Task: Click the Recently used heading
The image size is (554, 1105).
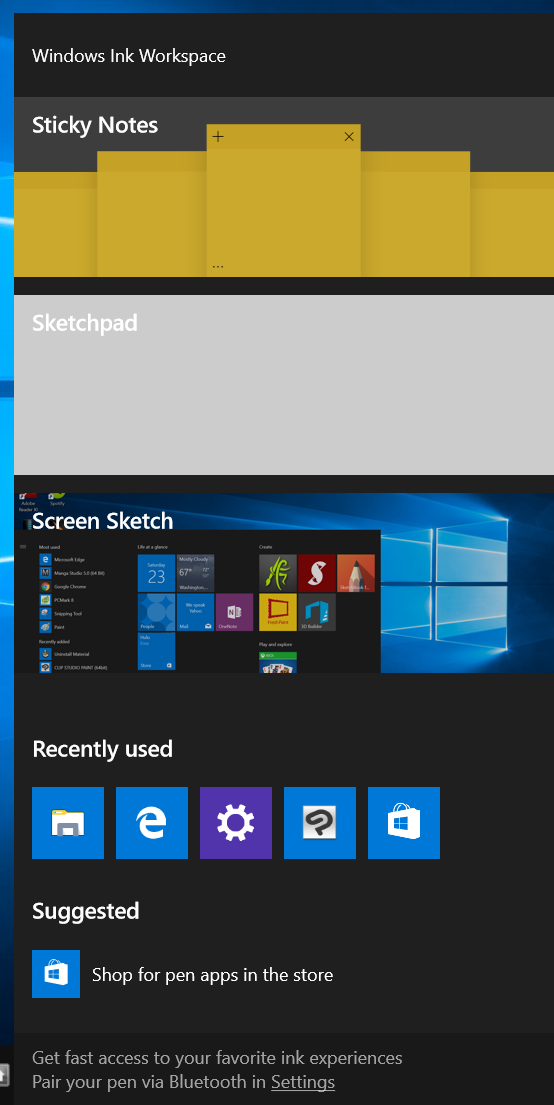Action: click(x=102, y=748)
